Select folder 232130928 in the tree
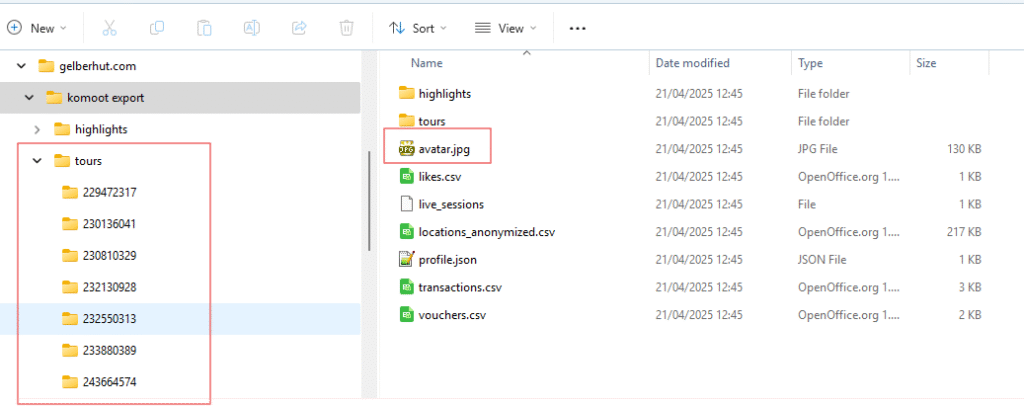This screenshot has height=406, width=1024. [x=110, y=287]
